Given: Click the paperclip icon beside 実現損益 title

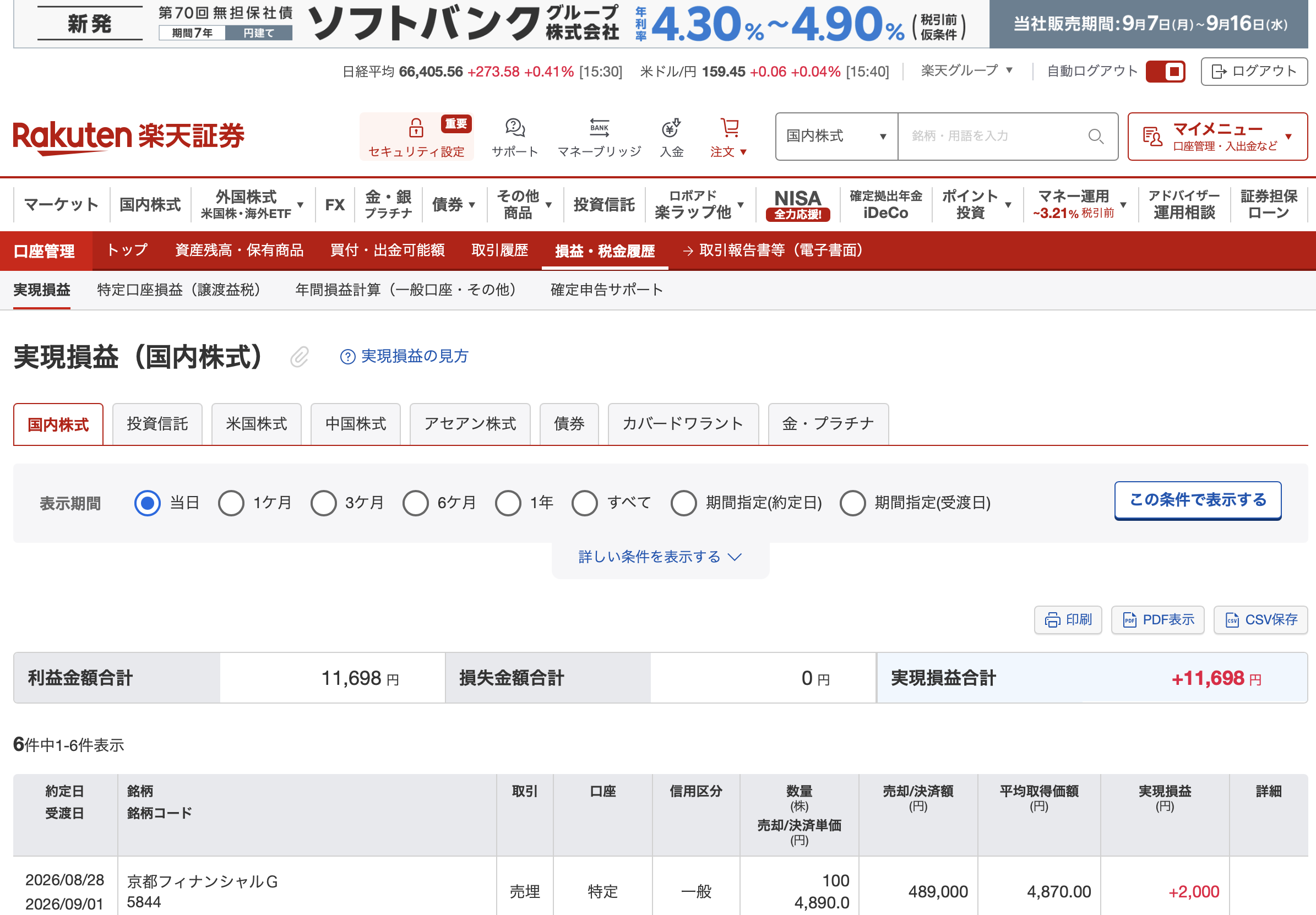Looking at the screenshot, I should coord(299,356).
